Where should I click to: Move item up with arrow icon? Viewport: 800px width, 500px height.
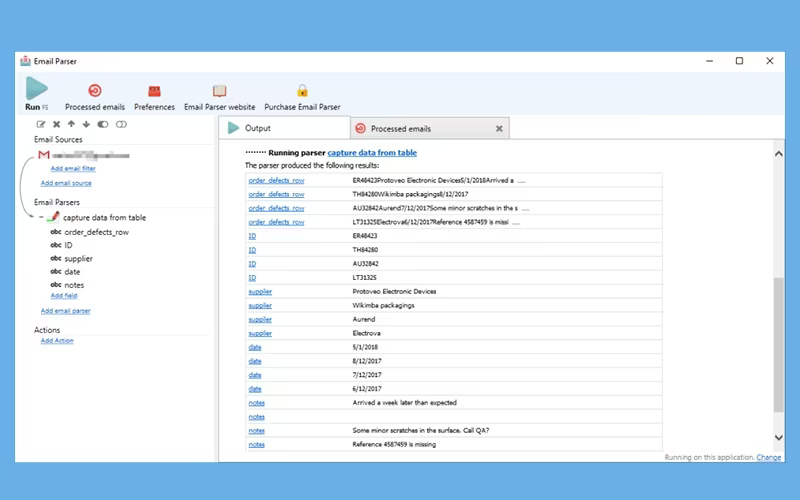point(71,124)
